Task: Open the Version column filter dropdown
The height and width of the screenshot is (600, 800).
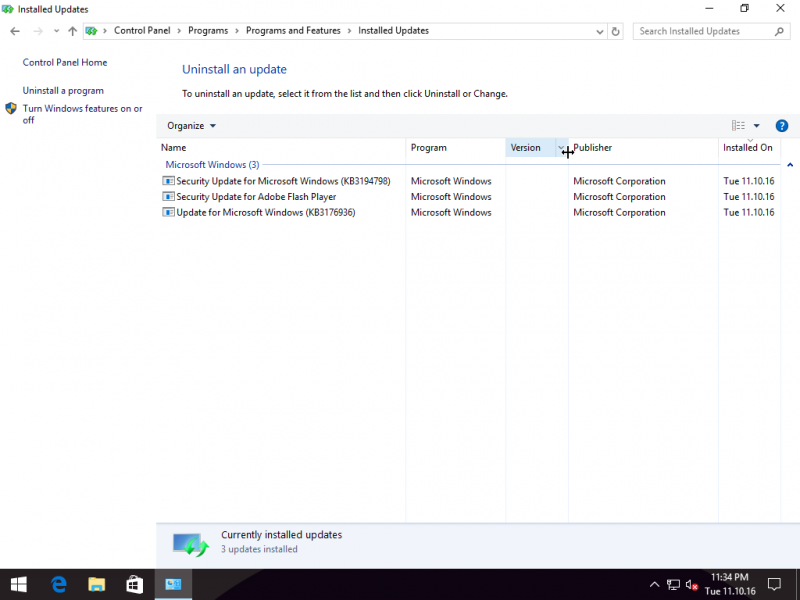Action: [561, 148]
